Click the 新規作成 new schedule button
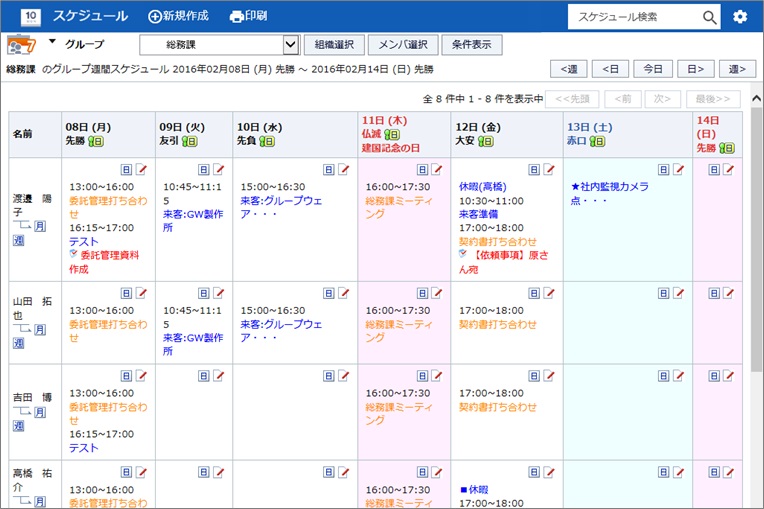The width and height of the screenshot is (764, 509). 178,16
